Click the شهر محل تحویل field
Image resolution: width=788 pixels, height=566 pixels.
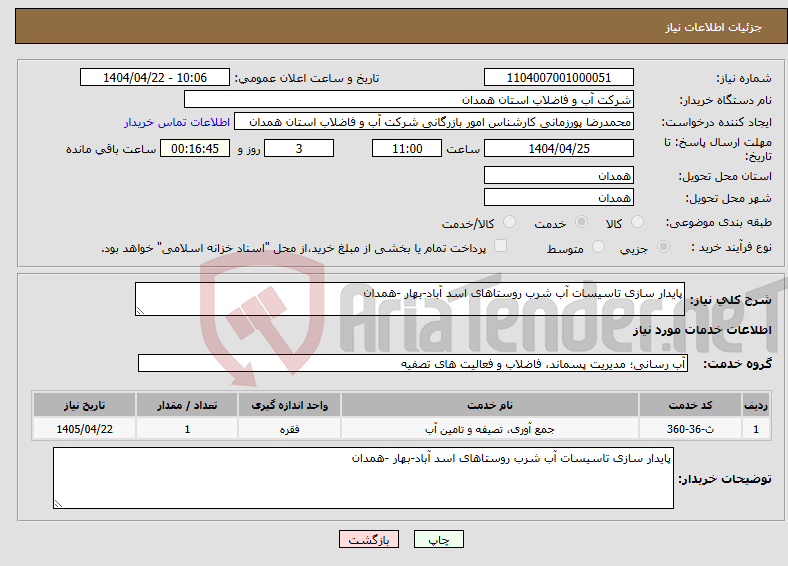click(559, 197)
